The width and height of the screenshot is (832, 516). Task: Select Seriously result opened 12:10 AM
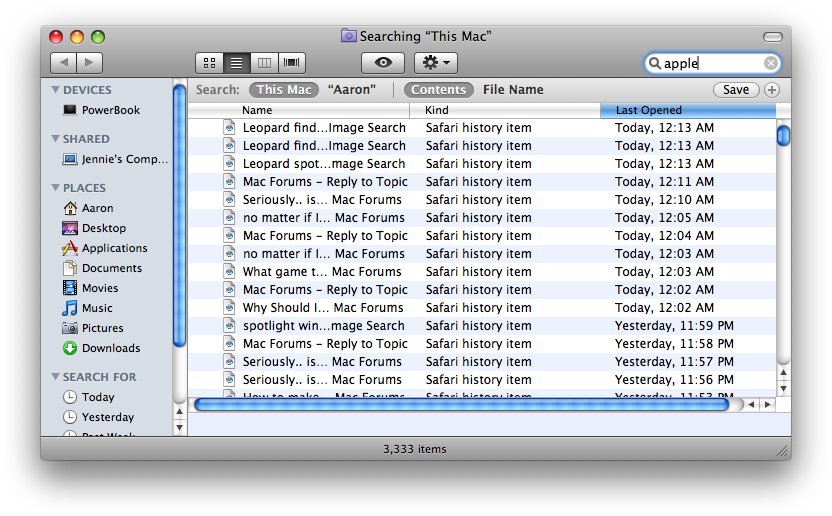pyautogui.click(x=482, y=200)
